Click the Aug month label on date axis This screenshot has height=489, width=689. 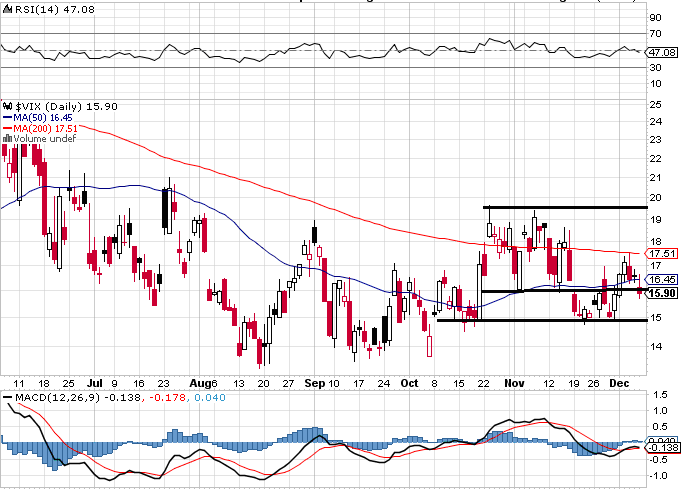200,383
